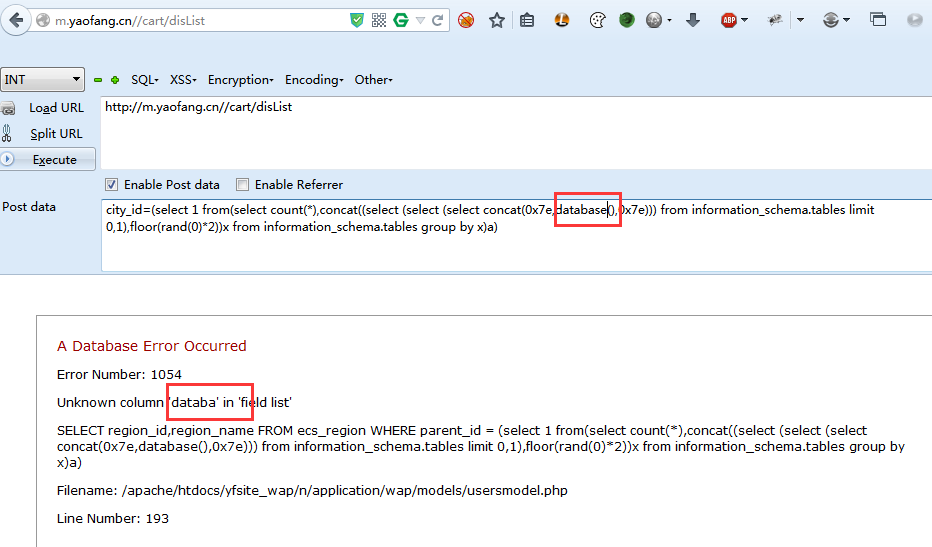Click the 'Line Number: 193' text
The width and height of the screenshot is (932, 547).
[113, 518]
